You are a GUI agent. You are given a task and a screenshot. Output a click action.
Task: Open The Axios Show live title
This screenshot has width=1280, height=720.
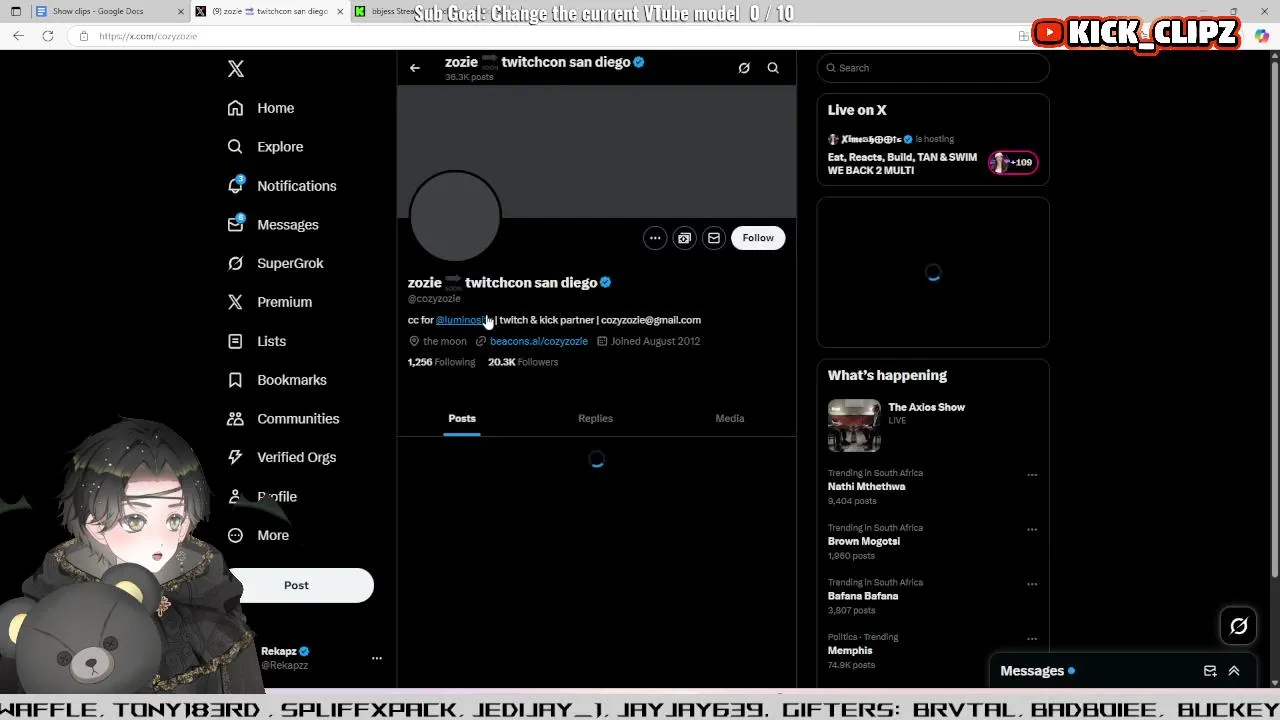pyautogui.click(x=927, y=407)
